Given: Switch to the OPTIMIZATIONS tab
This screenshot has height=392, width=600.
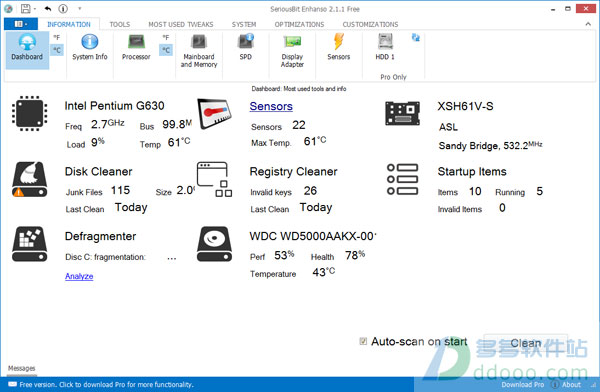Looking at the screenshot, I should (x=299, y=24).
